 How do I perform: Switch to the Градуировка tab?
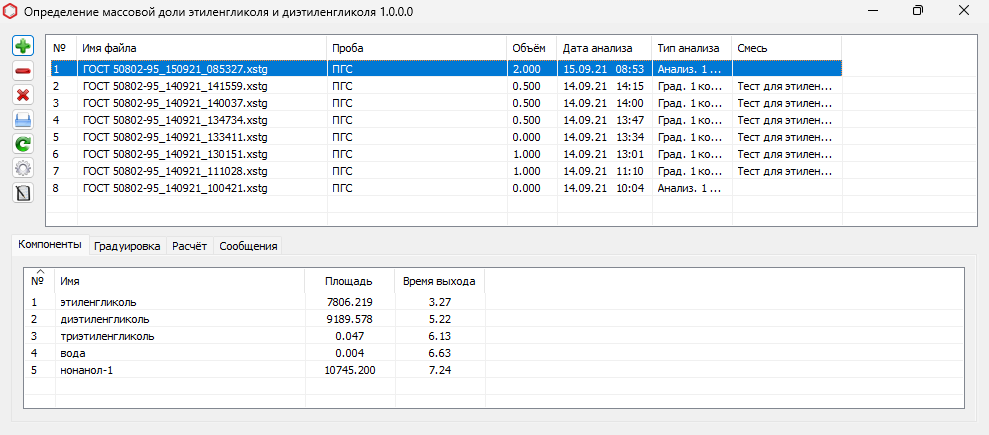(127, 246)
